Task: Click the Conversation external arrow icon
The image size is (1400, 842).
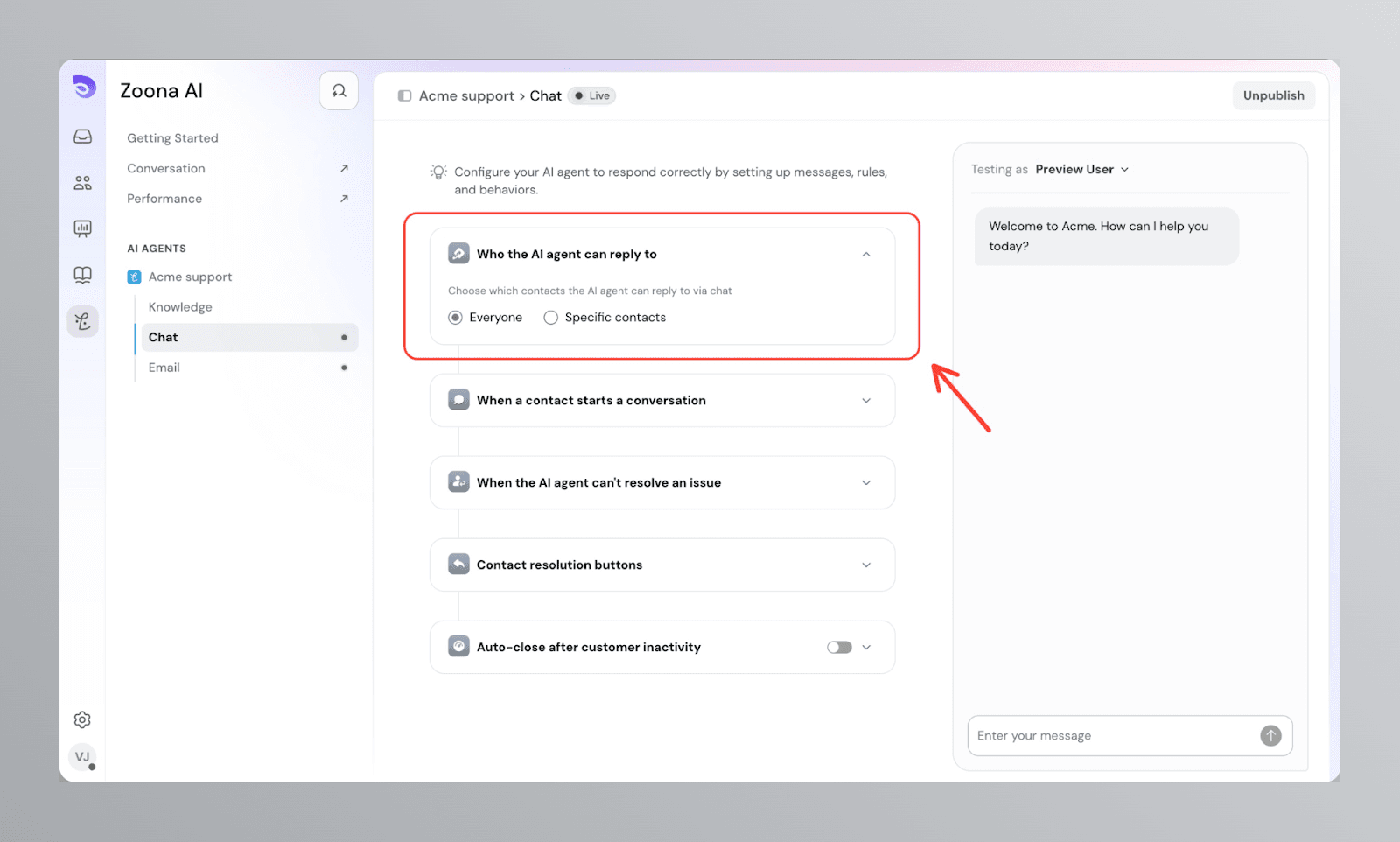Action: pyautogui.click(x=344, y=168)
